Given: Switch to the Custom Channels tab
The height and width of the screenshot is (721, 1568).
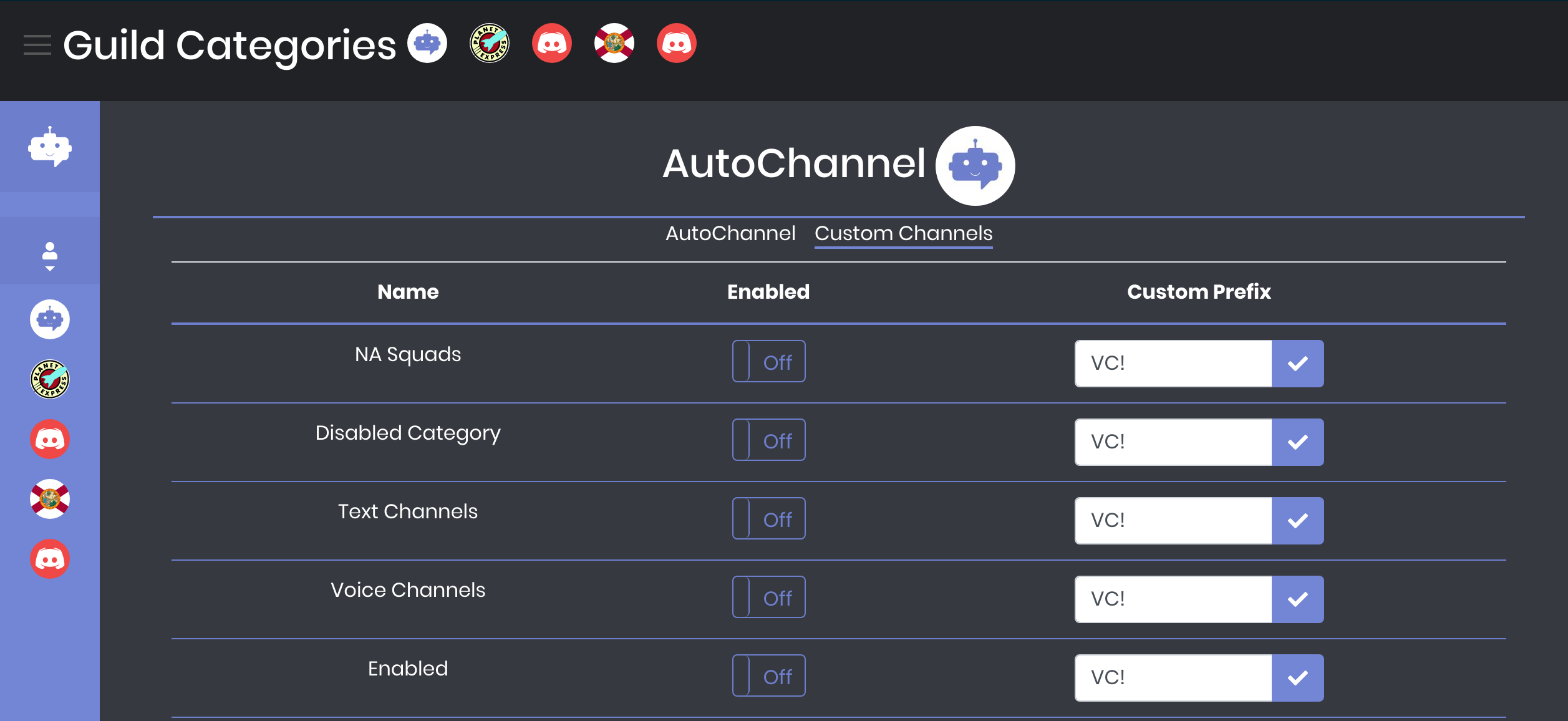Looking at the screenshot, I should pos(903,233).
